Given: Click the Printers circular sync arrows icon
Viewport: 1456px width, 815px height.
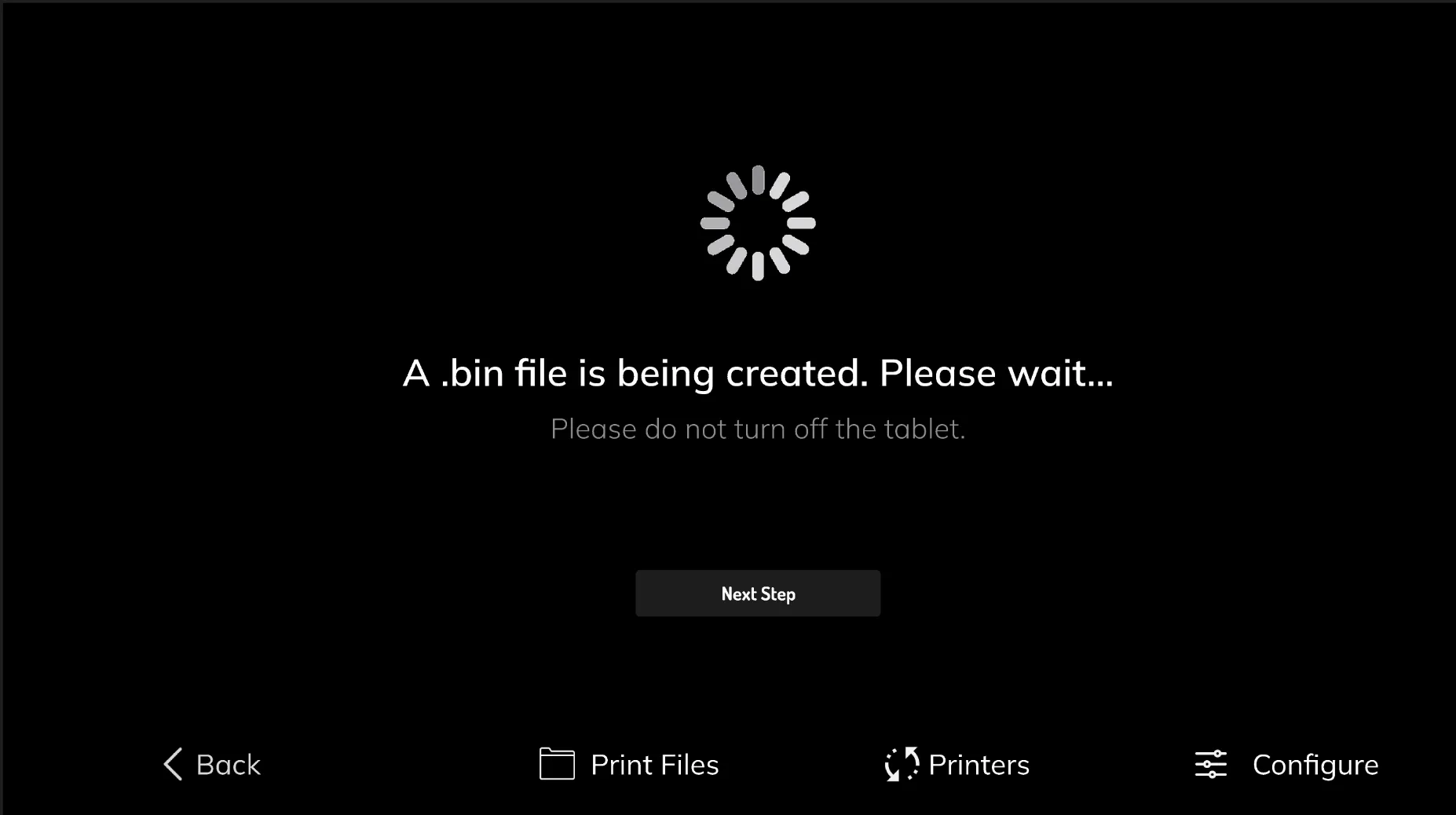Looking at the screenshot, I should tap(902, 764).
